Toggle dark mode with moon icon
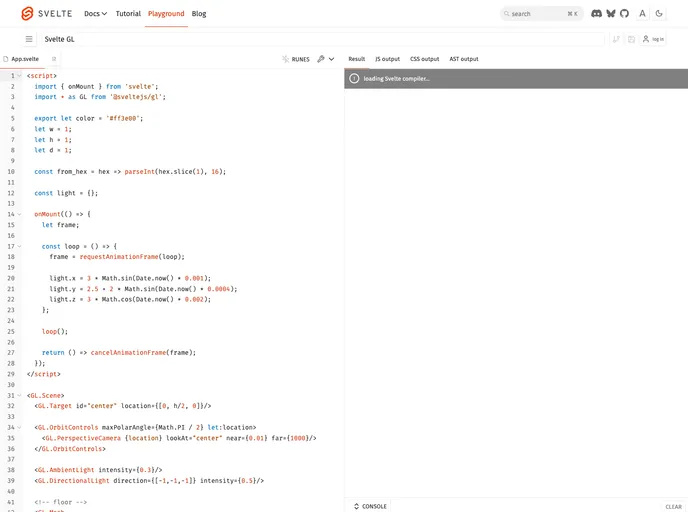Viewport: 688px width, 512px height. point(659,14)
